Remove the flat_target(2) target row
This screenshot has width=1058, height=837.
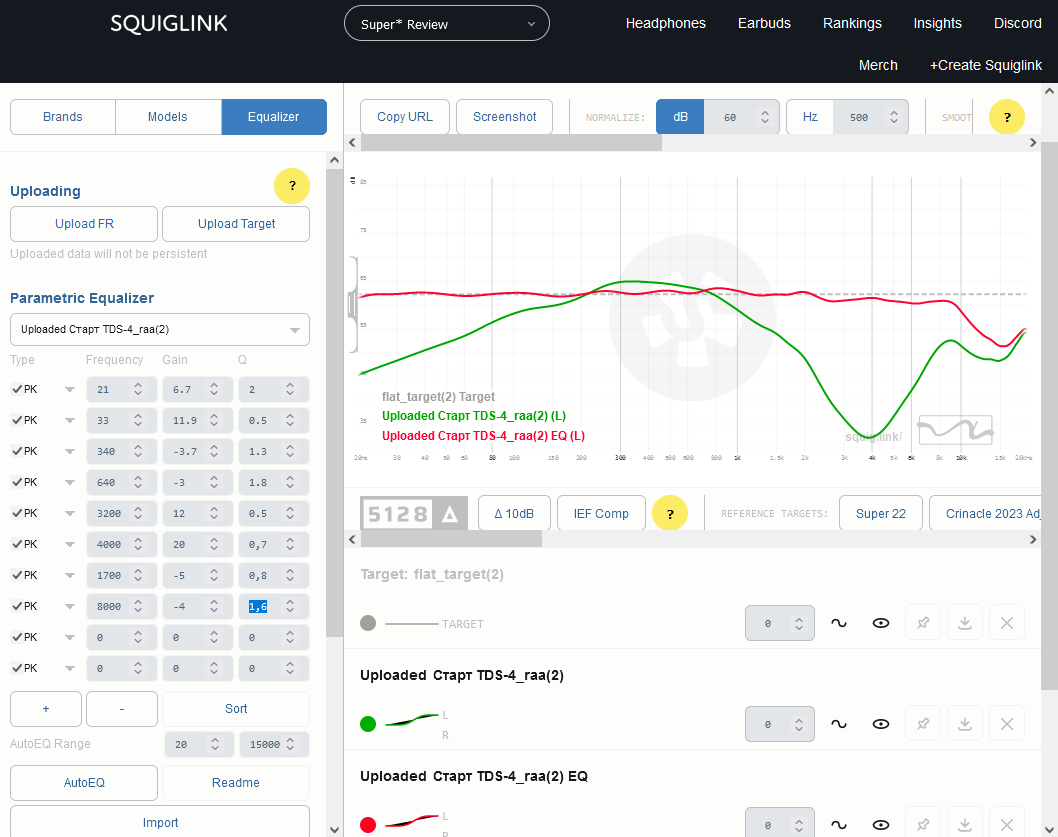1007,623
